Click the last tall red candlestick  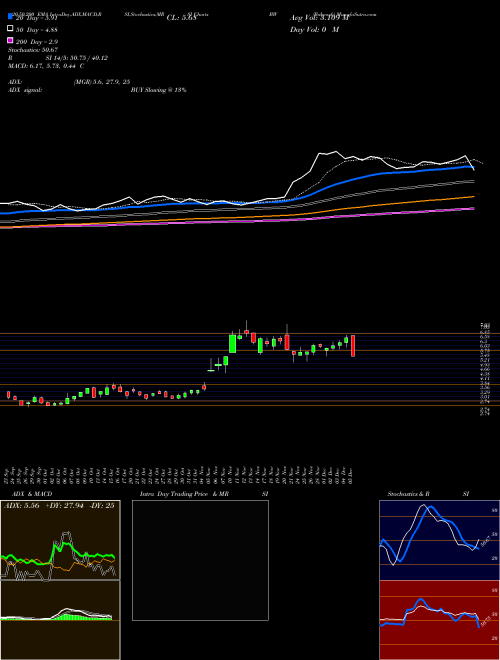(353, 346)
